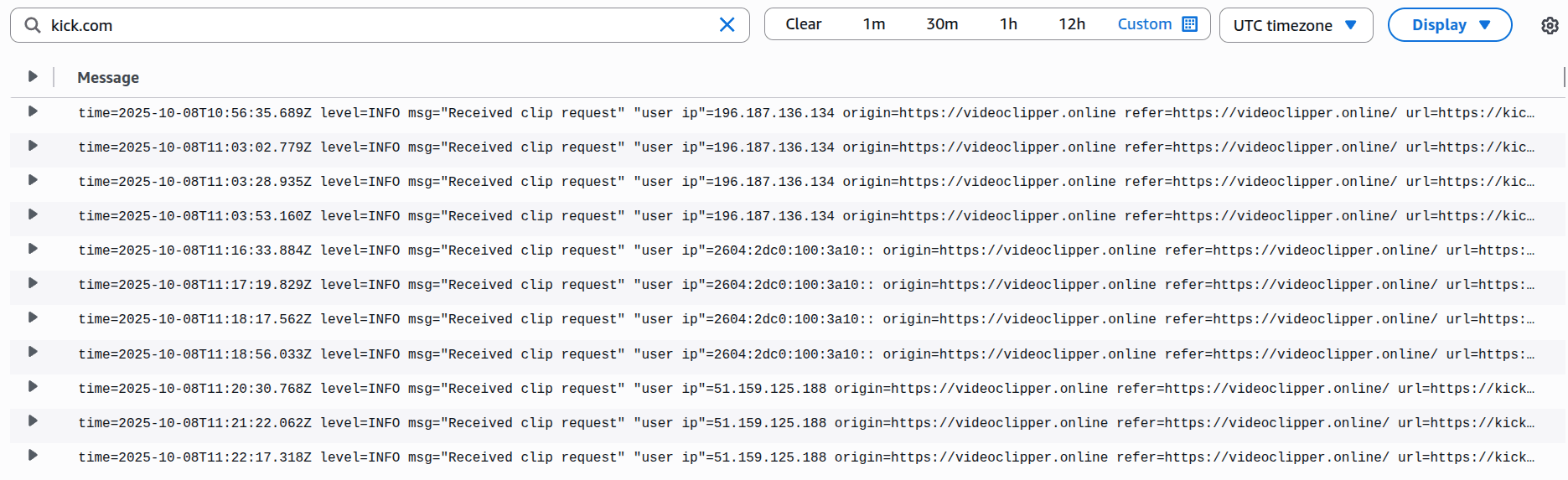Image resolution: width=1568 pixels, height=480 pixels.
Task: Focus the kick.com filter field
Action: pyautogui.click(x=380, y=25)
